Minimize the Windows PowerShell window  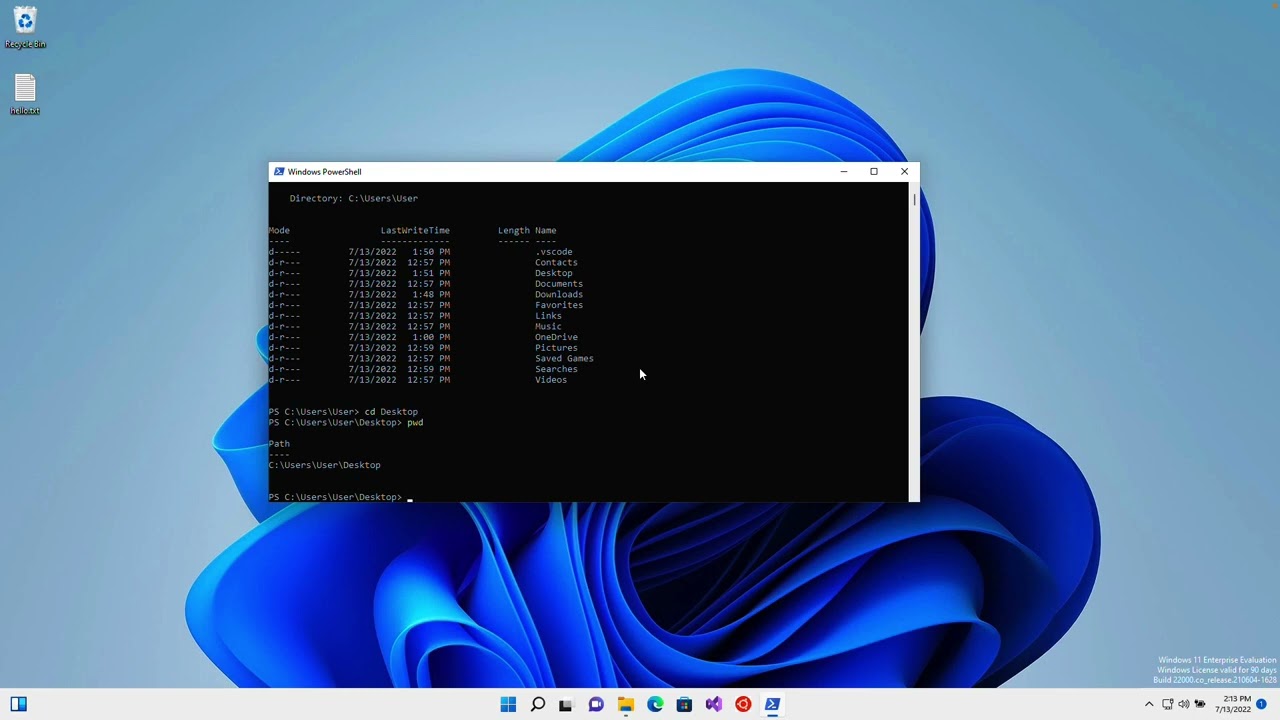[x=843, y=171]
